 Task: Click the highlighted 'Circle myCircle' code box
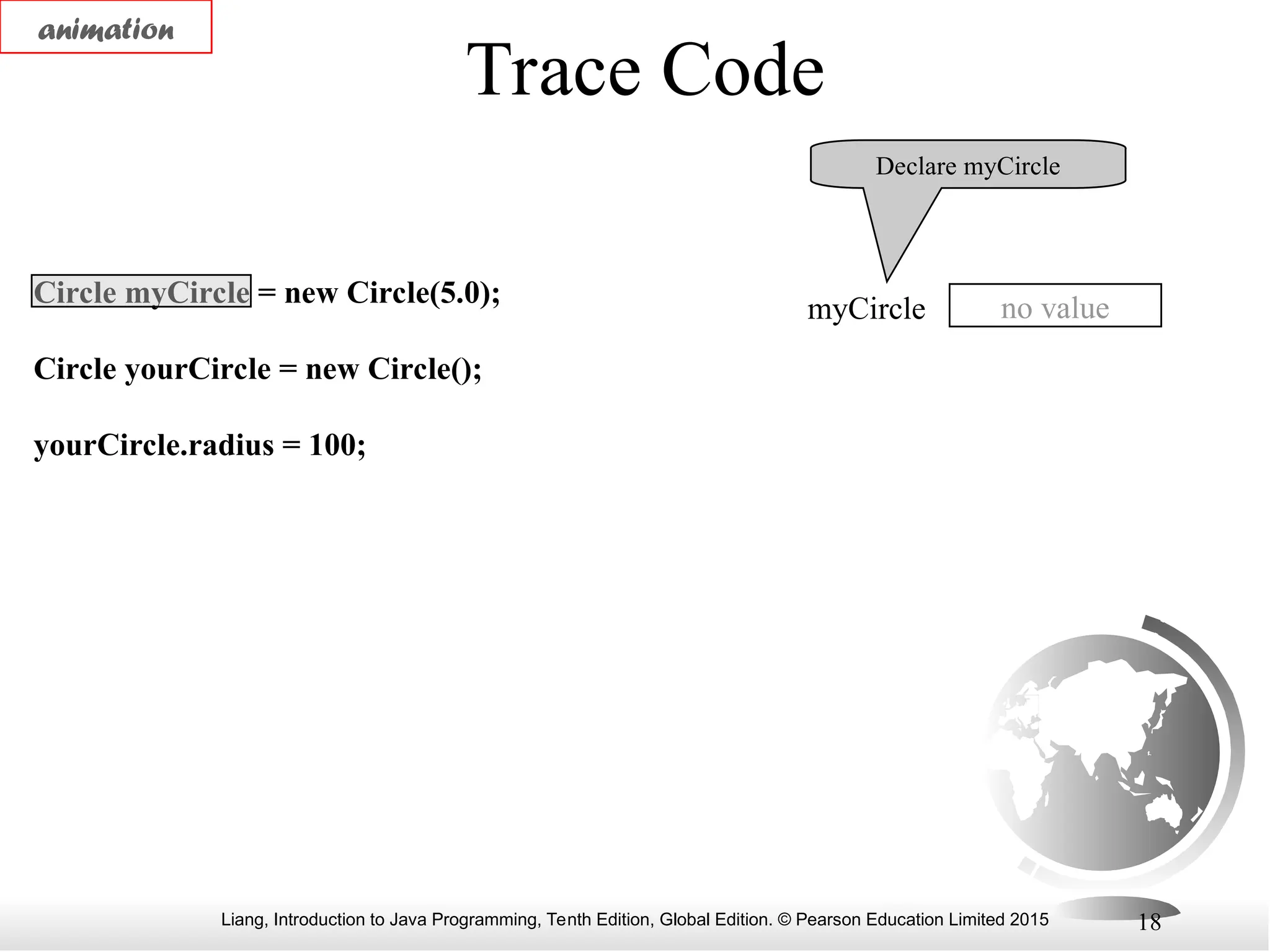pyautogui.click(x=141, y=291)
